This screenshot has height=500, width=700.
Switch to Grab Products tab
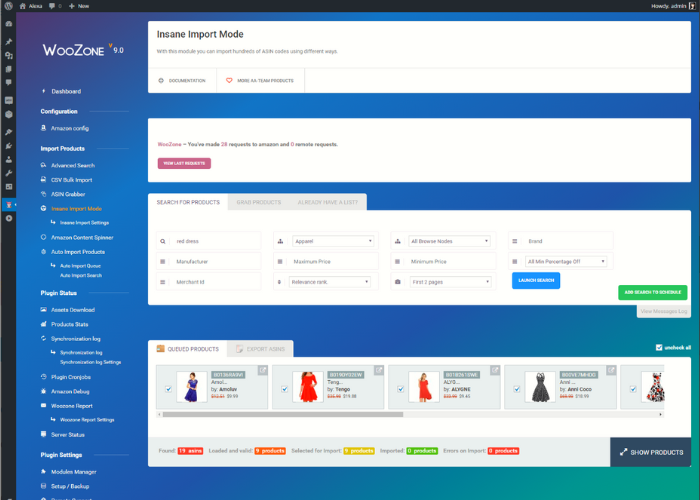pos(258,202)
